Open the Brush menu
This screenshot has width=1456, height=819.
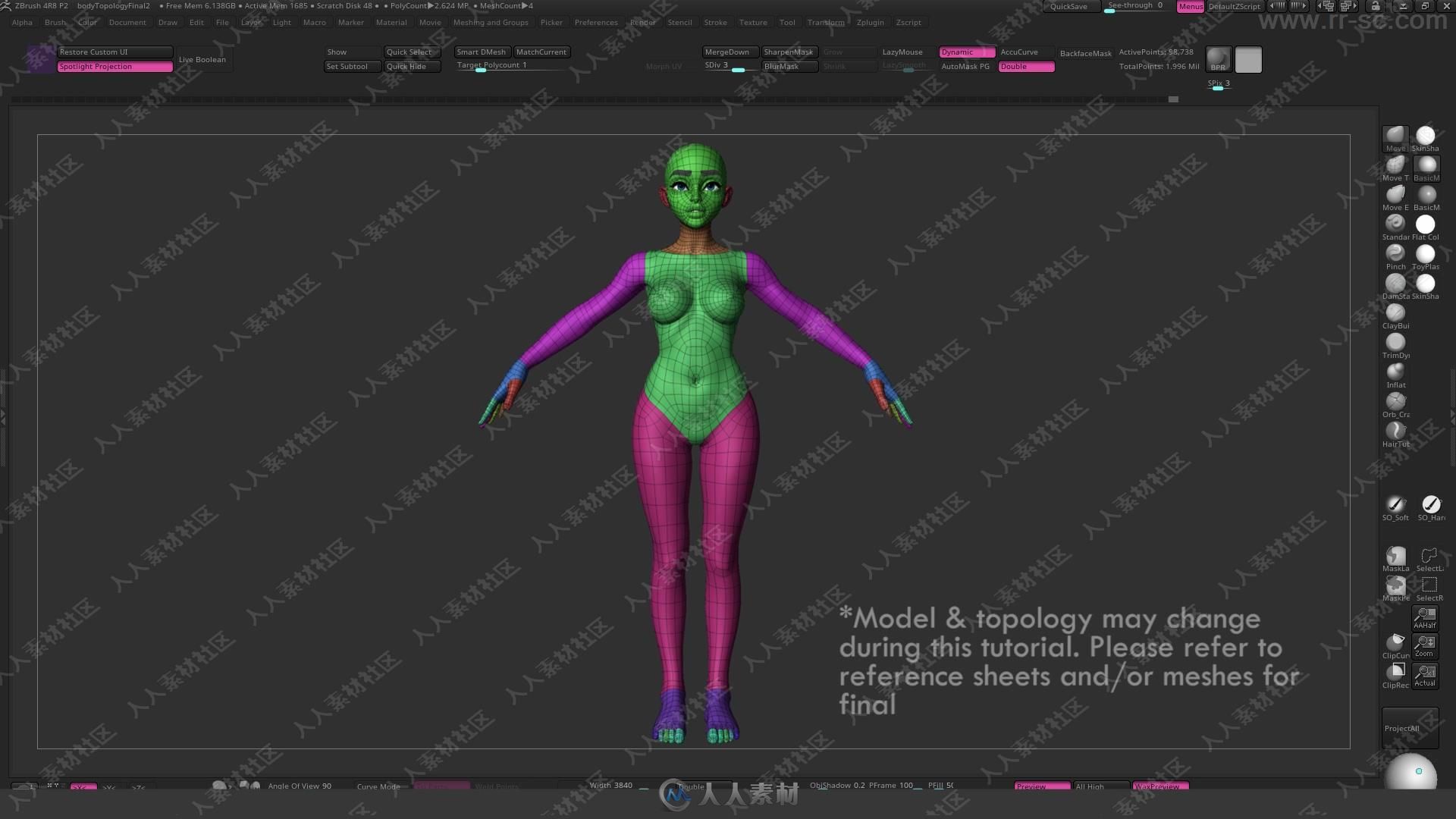pos(55,22)
